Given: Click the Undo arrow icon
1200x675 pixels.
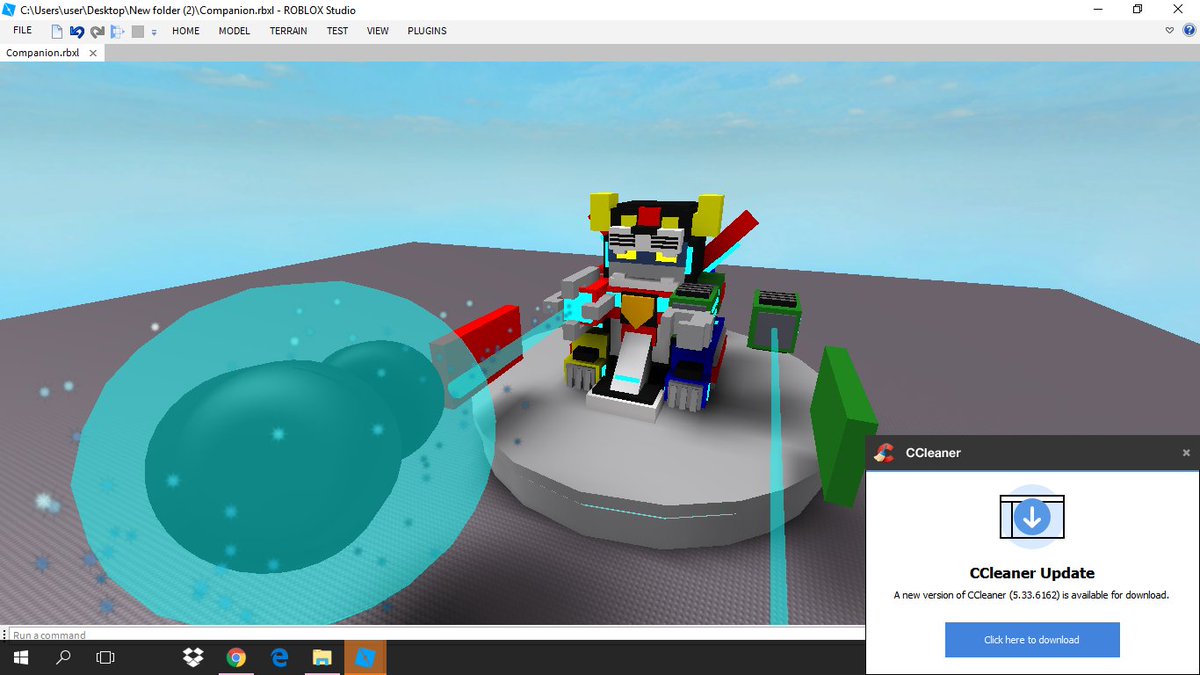Looking at the screenshot, I should tap(77, 31).
